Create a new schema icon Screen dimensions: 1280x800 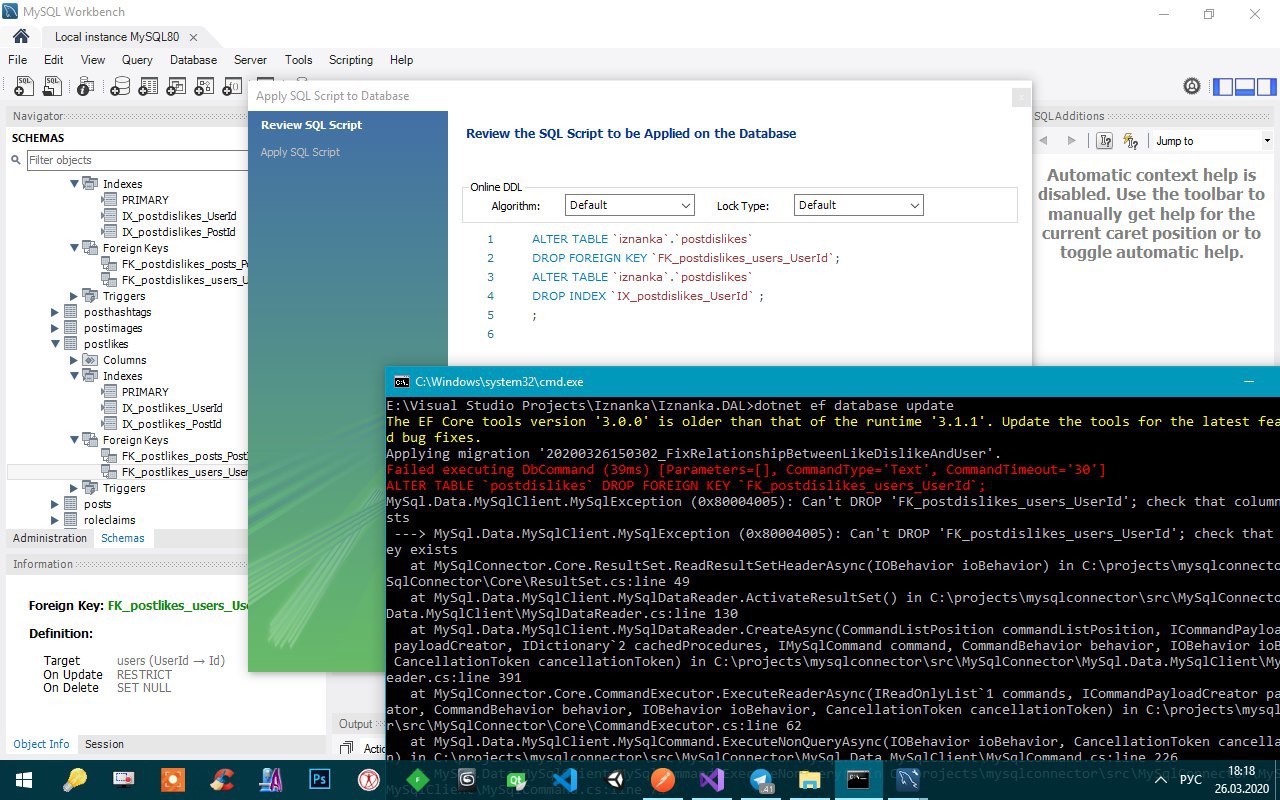tap(120, 87)
